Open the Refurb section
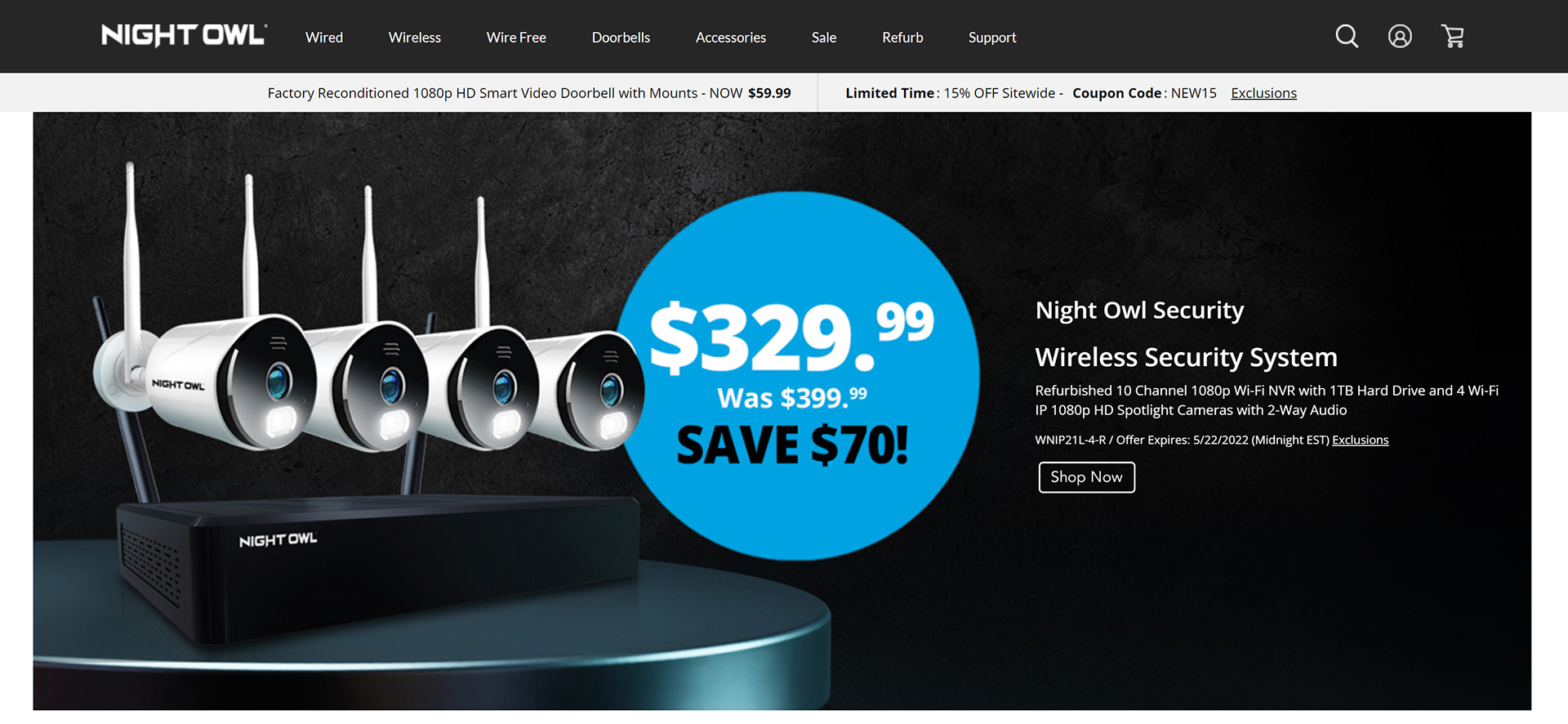The height and width of the screenshot is (724, 1568). coord(902,38)
